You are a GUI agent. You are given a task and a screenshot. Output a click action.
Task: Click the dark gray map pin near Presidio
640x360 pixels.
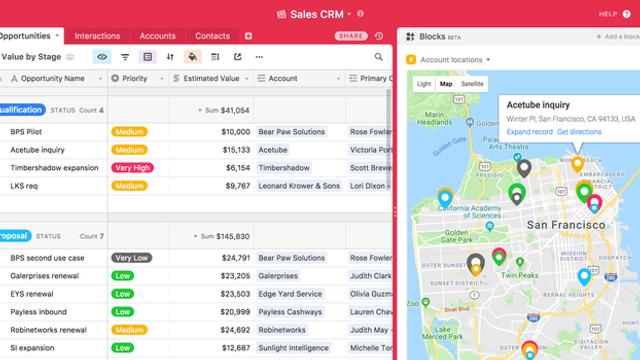tap(524, 168)
